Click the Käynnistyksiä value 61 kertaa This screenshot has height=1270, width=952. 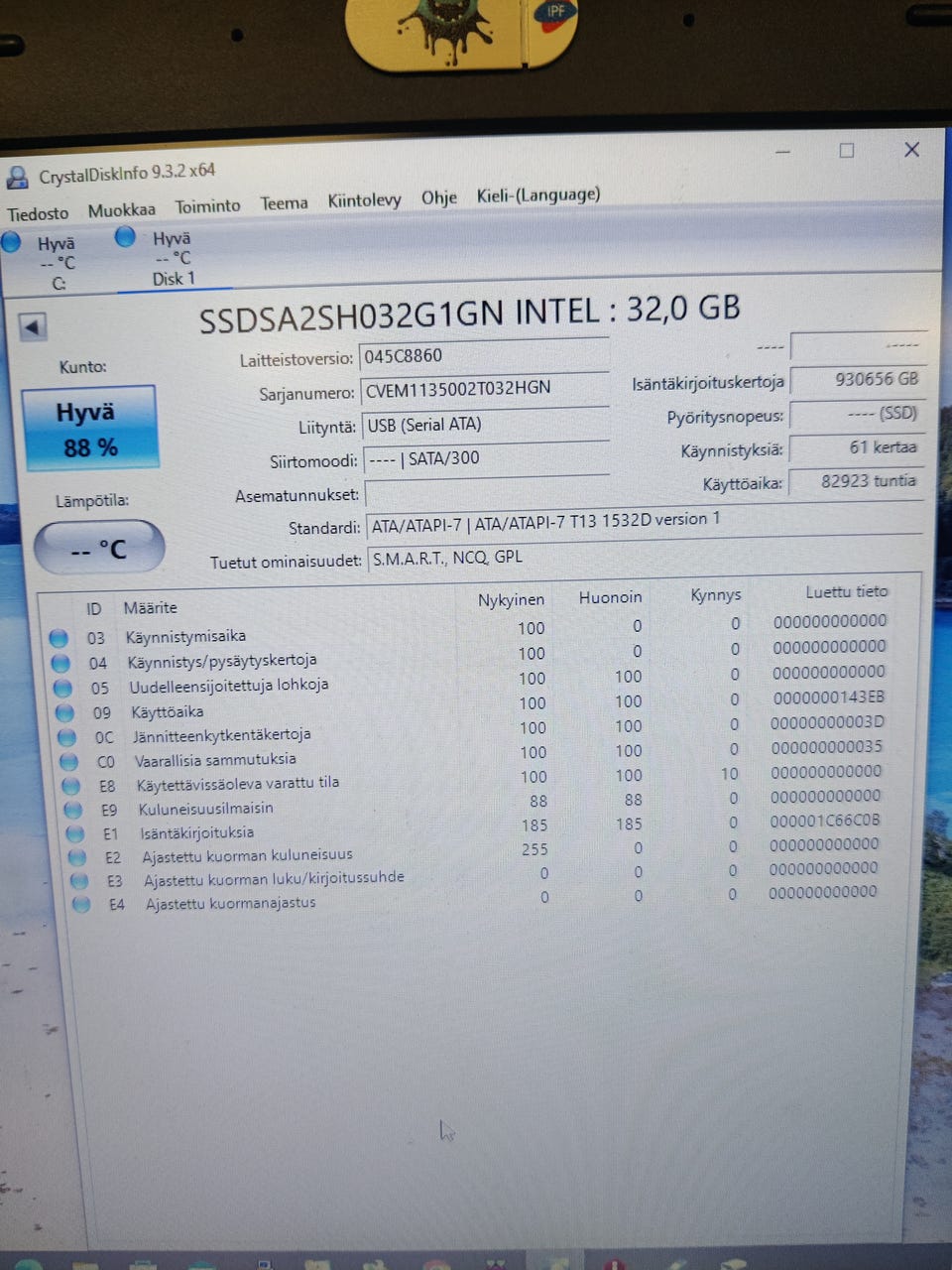point(858,447)
